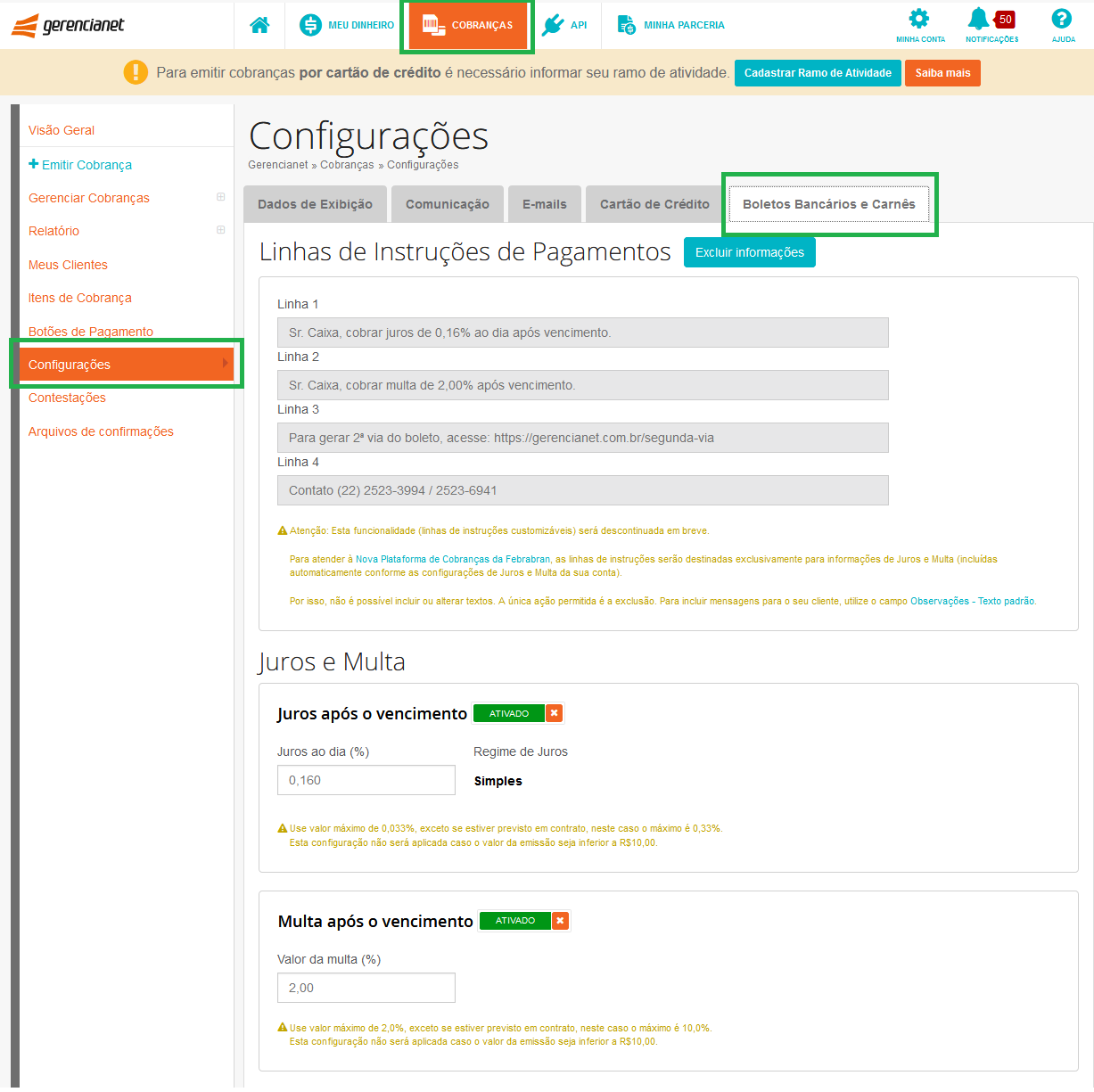Toggle ATIVADO status for Multa

(515, 921)
